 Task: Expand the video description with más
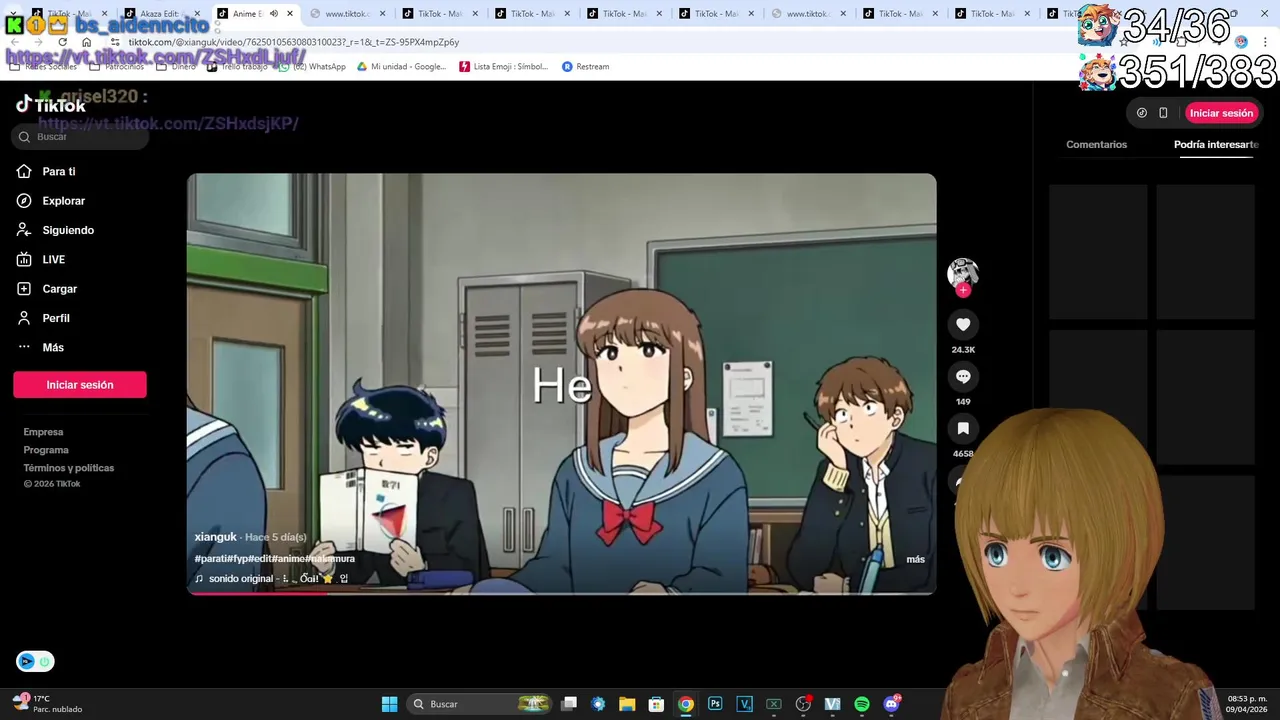pyautogui.click(x=915, y=559)
